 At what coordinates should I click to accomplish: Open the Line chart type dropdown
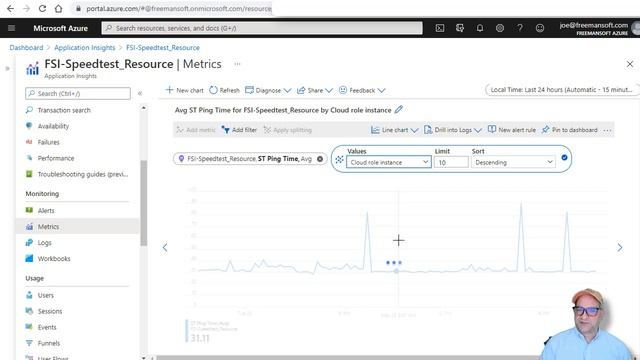coord(394,130)
